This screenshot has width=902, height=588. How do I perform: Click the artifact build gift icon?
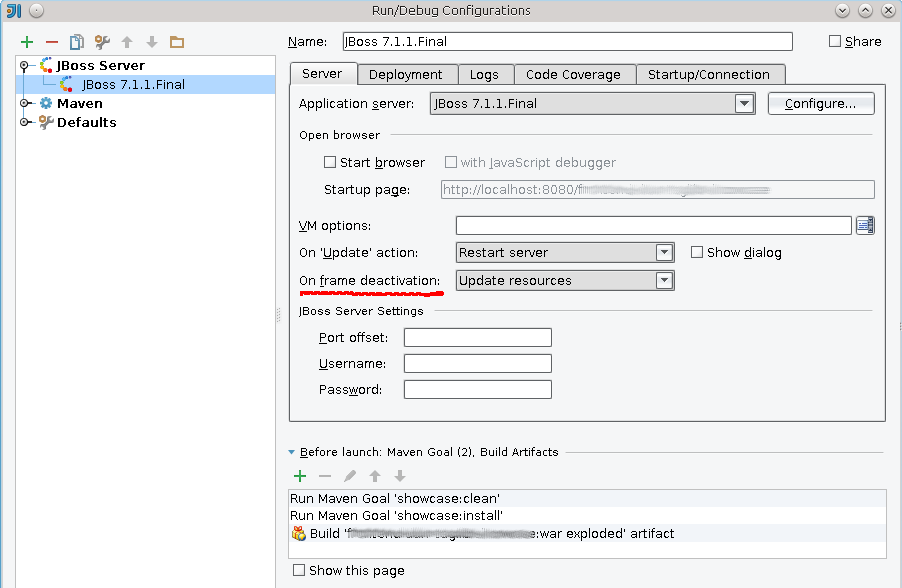(299, 533)
